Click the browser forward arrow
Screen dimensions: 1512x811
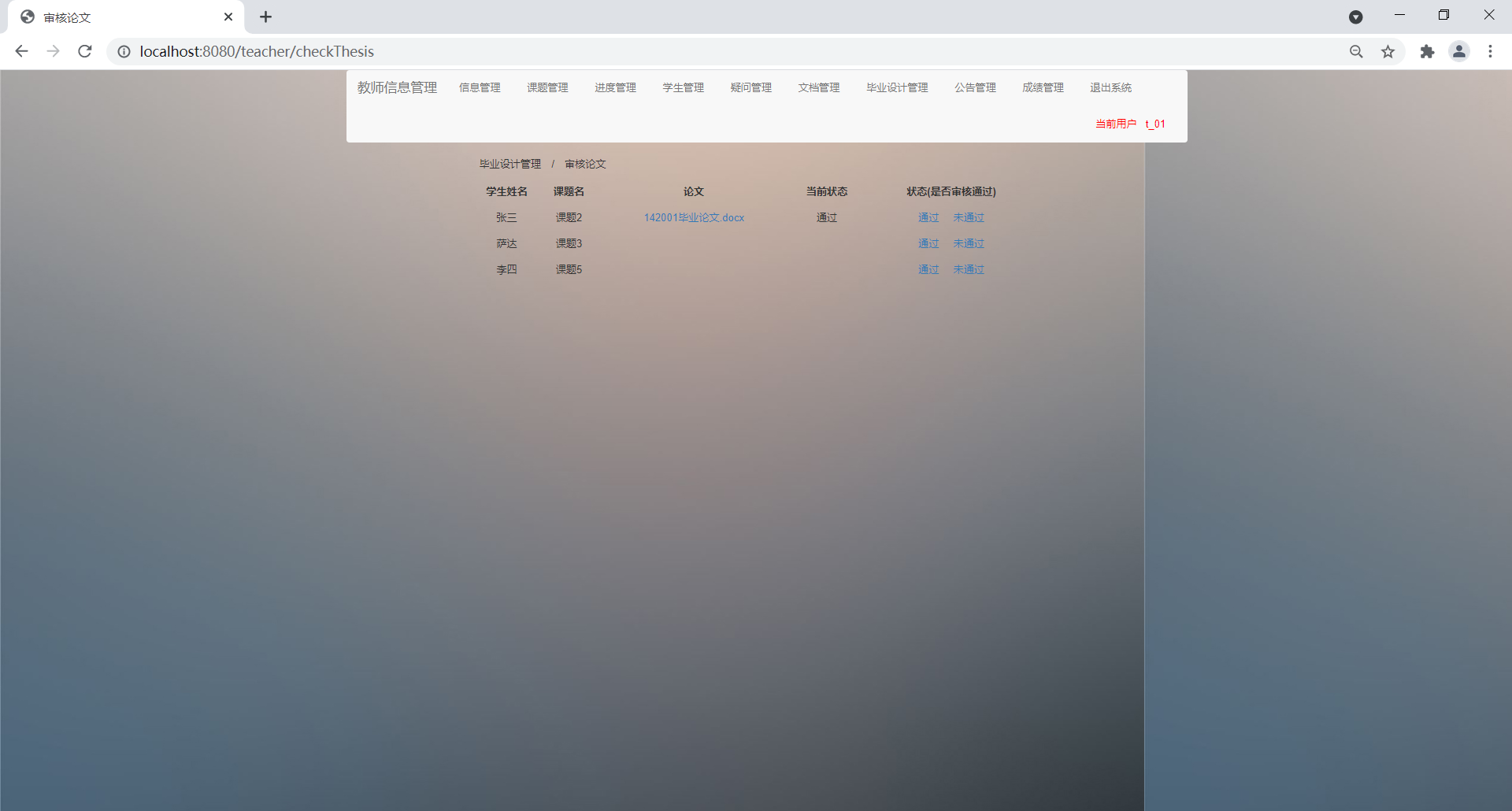coord(53,51)
